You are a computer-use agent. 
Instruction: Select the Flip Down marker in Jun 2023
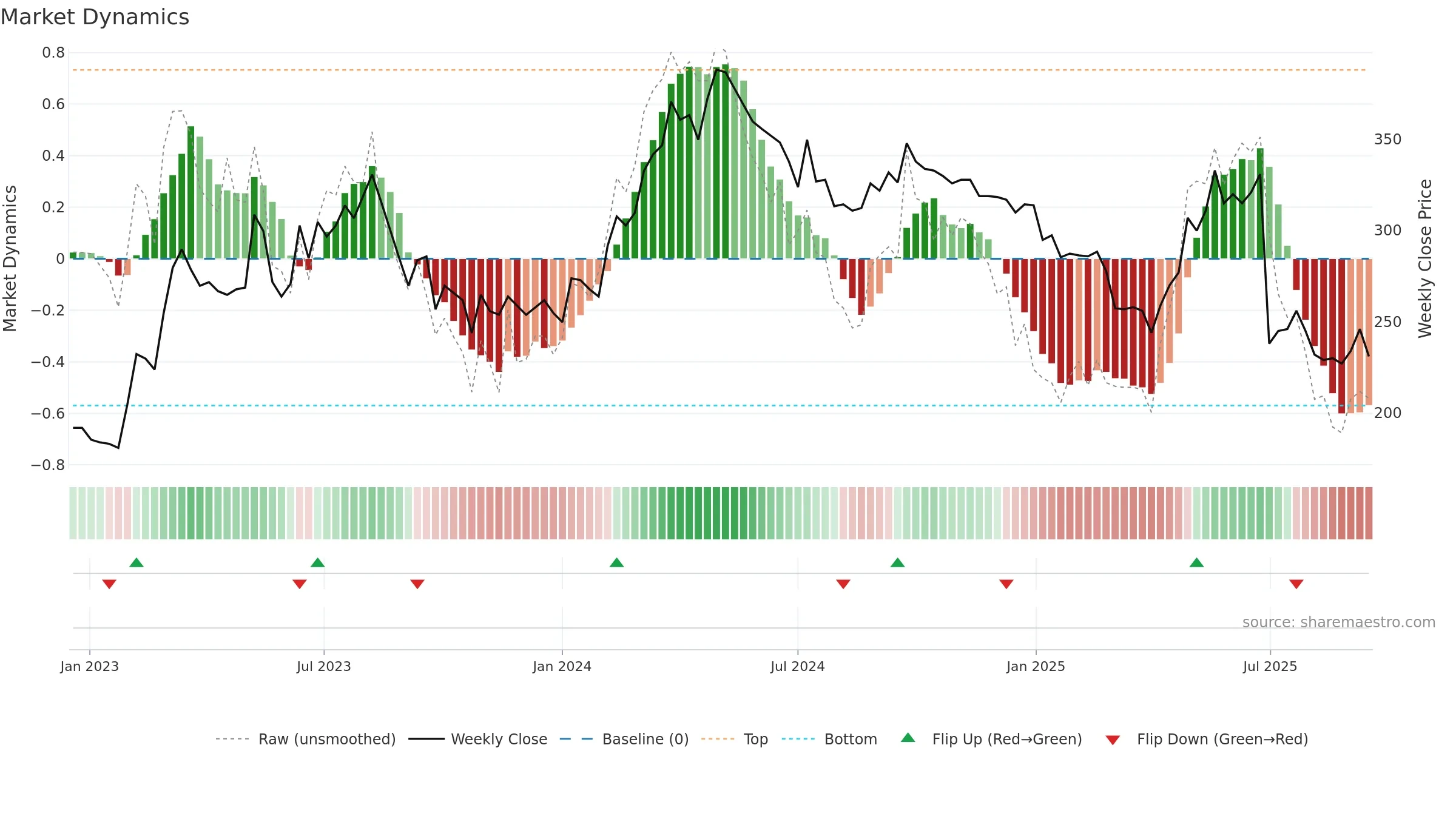300,584
